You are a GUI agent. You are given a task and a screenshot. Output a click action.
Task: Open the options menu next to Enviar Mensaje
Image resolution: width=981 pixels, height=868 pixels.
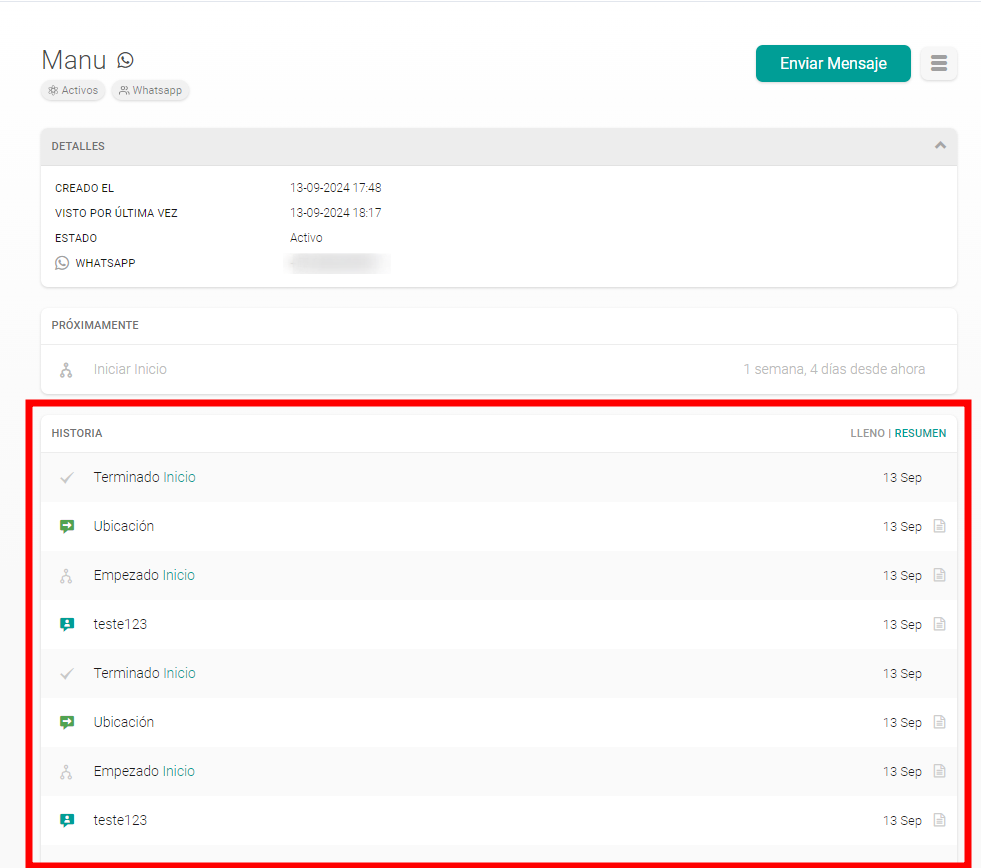click(x=938, y=63)
